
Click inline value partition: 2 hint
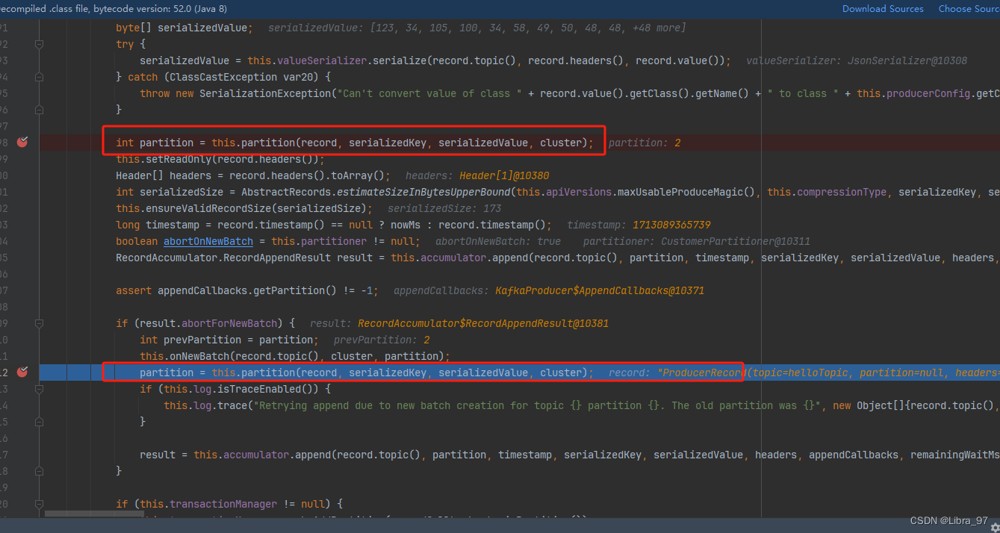(644, 143)
